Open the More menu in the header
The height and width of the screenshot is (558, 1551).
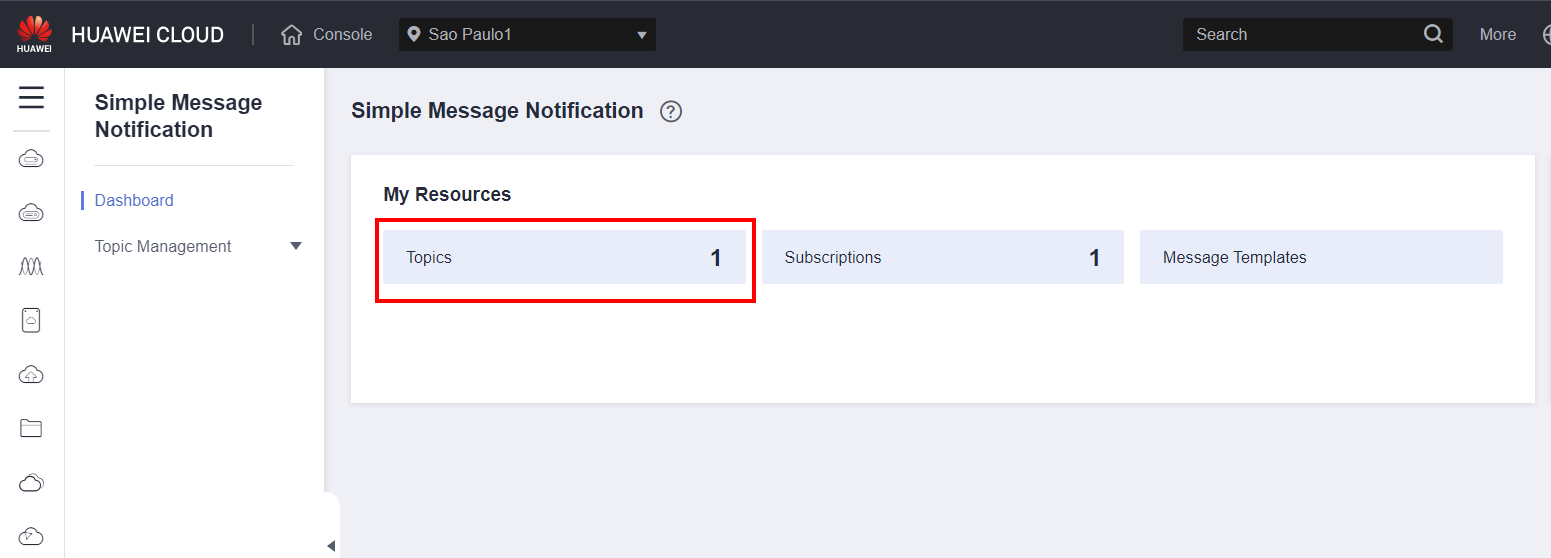pos(1497,35)
